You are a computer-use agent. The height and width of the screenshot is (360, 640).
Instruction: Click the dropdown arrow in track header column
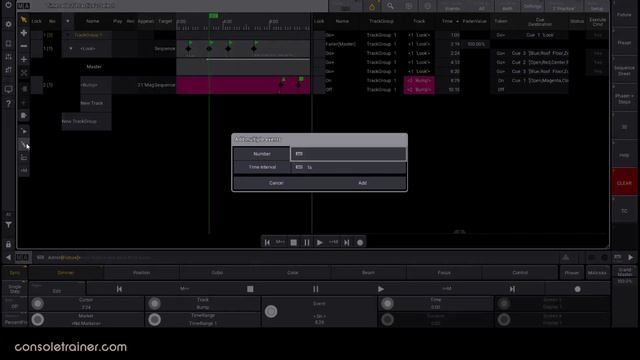coord(68,21)
